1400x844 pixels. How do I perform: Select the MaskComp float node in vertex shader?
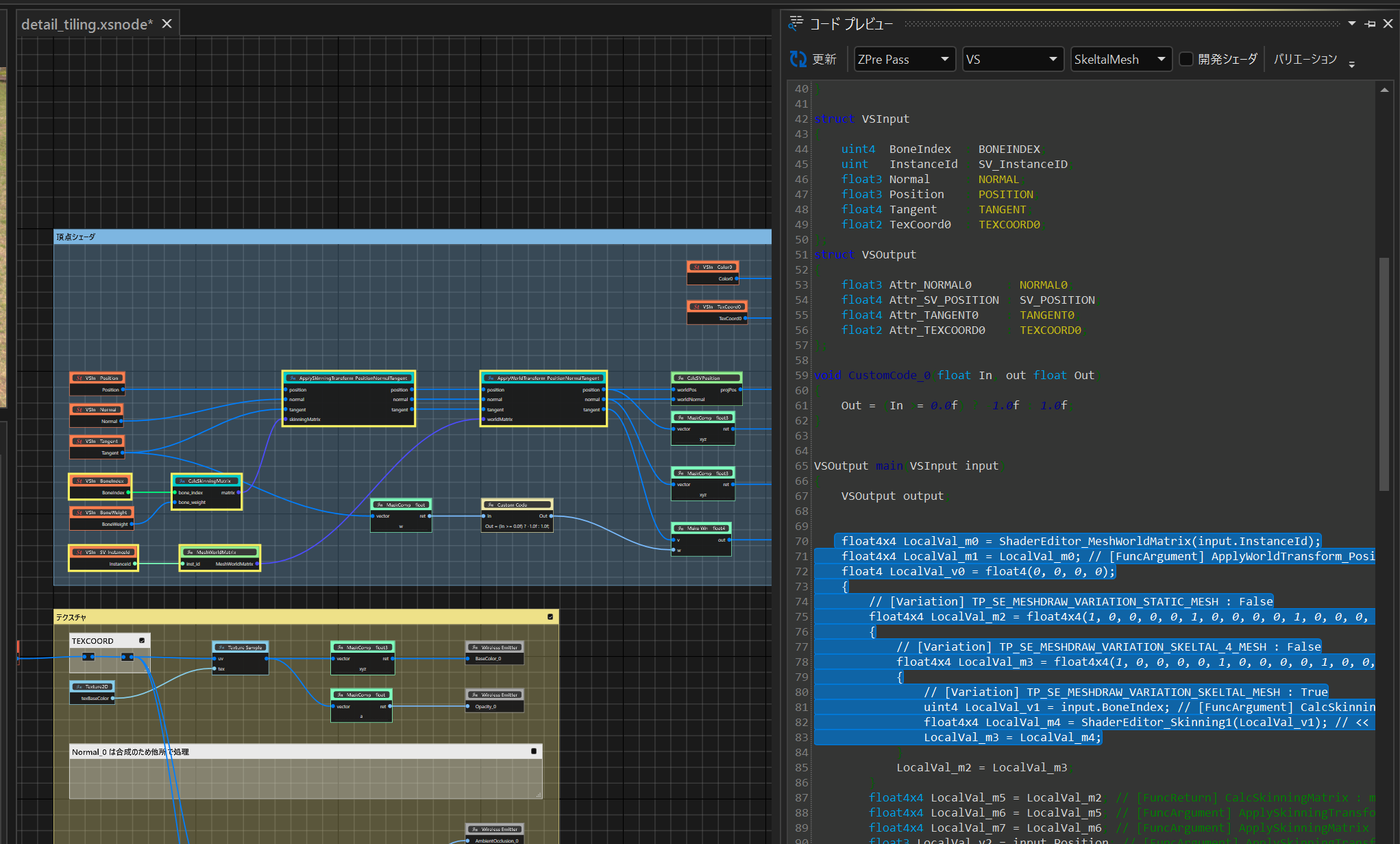coord(402,505)
